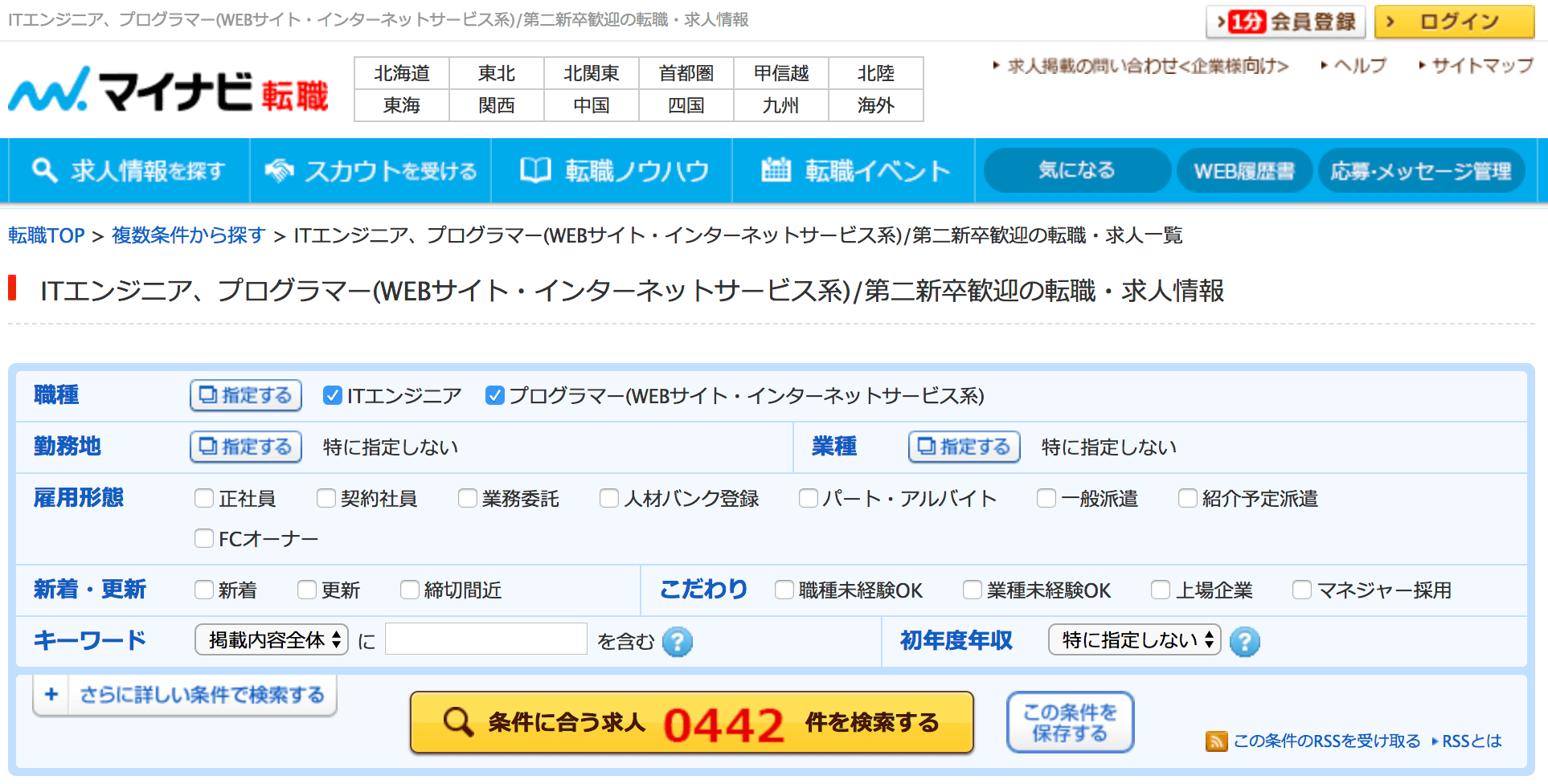Check the 更新 filter
This screenshot has width=1548, height=784.
coord(307,590)
